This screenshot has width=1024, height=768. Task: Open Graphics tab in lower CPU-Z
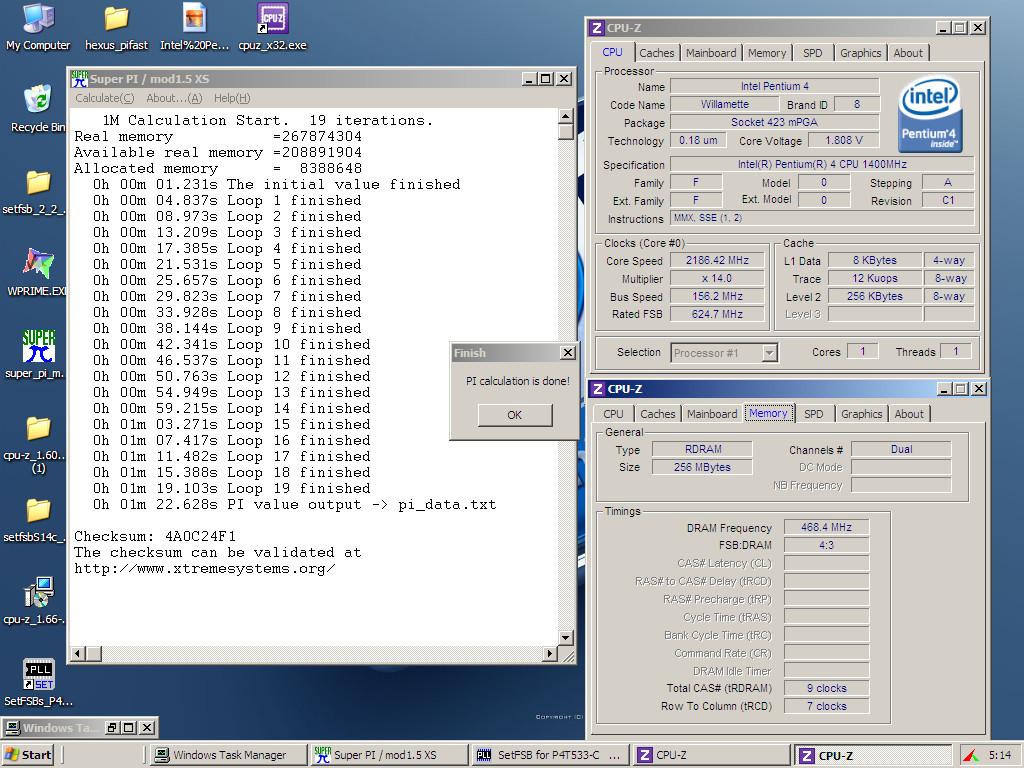[861, 414]
